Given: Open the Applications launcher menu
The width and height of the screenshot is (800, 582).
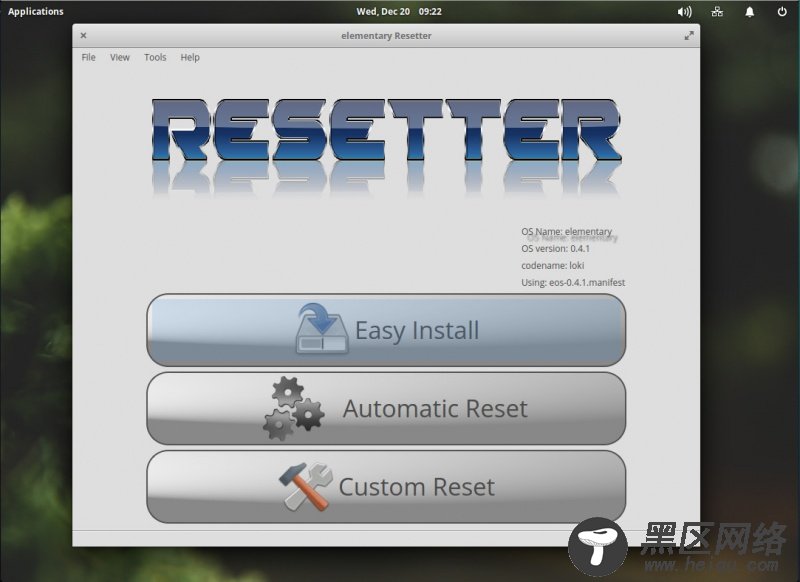Looking at the screenshot, I should [36, 11].
